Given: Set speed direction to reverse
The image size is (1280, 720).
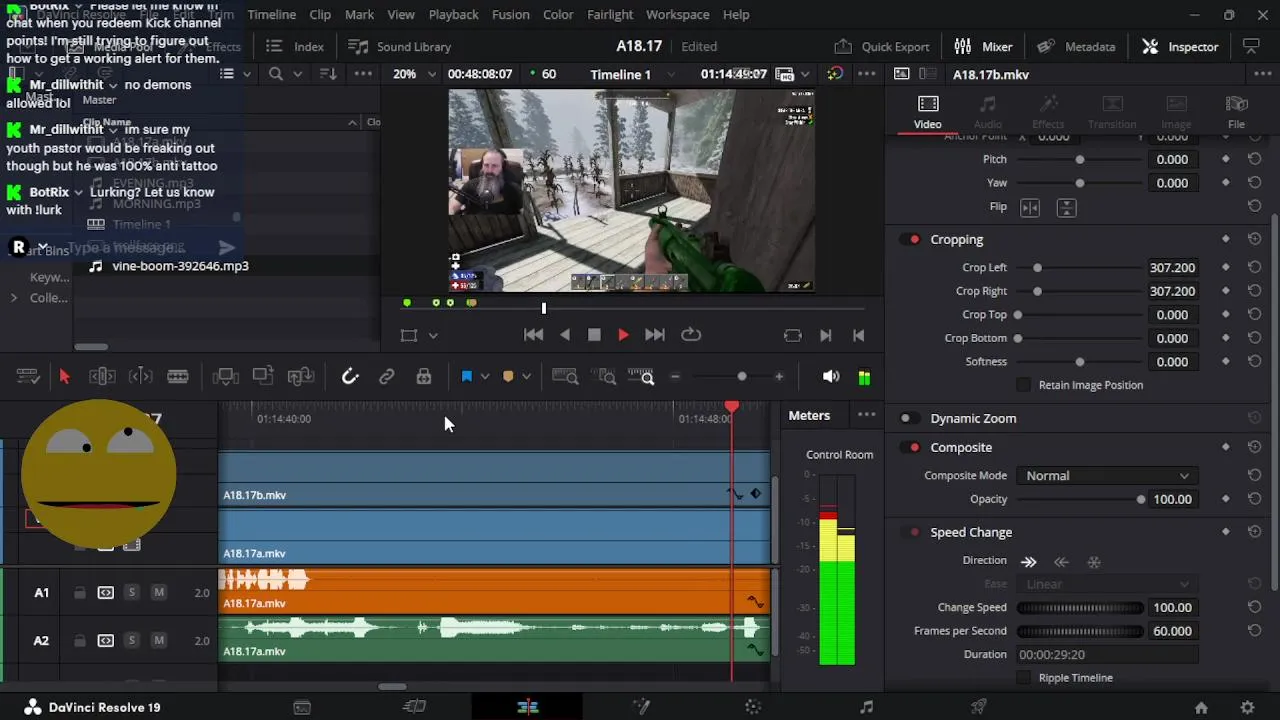Looking at the screenshot, I should tap(1061, 562).
